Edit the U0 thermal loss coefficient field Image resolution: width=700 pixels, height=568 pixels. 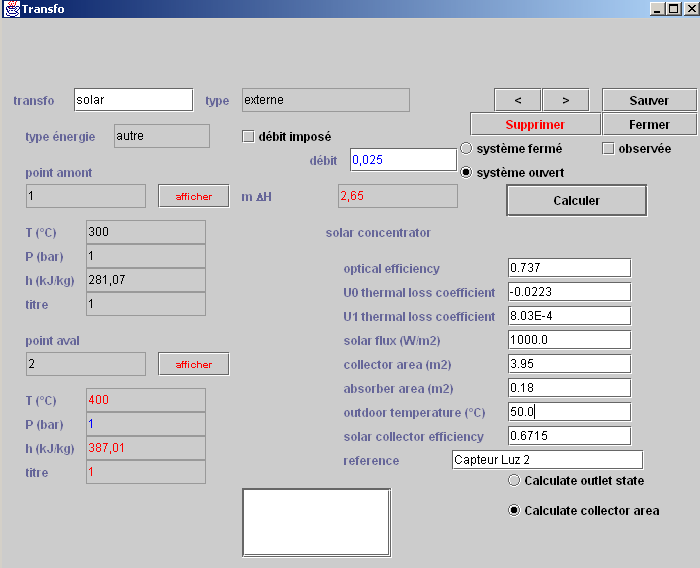pyautogui.click(x=570, y=292)
